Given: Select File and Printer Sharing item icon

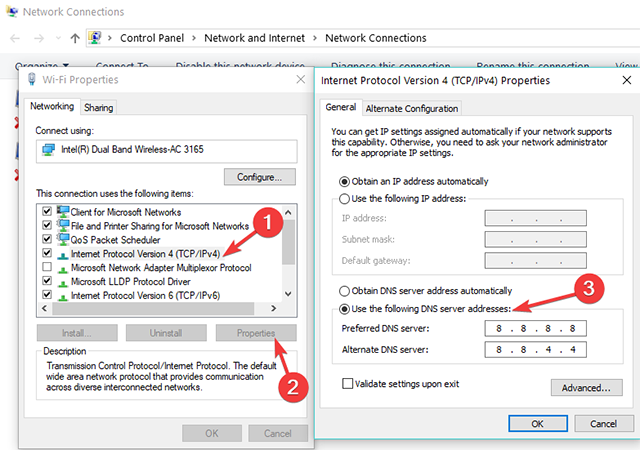Looking at the screenshot, I should click(x=63, y=225).
